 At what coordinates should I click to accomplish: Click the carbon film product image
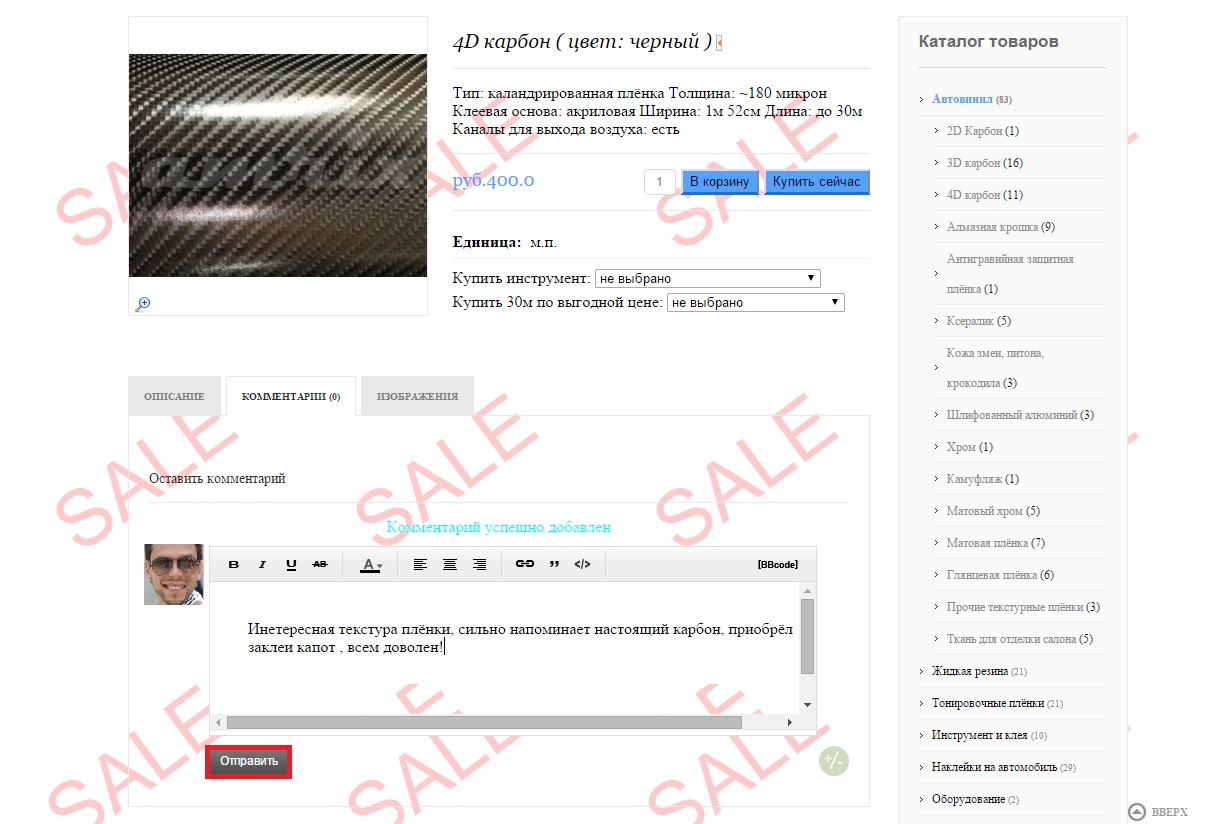[278, 165]
